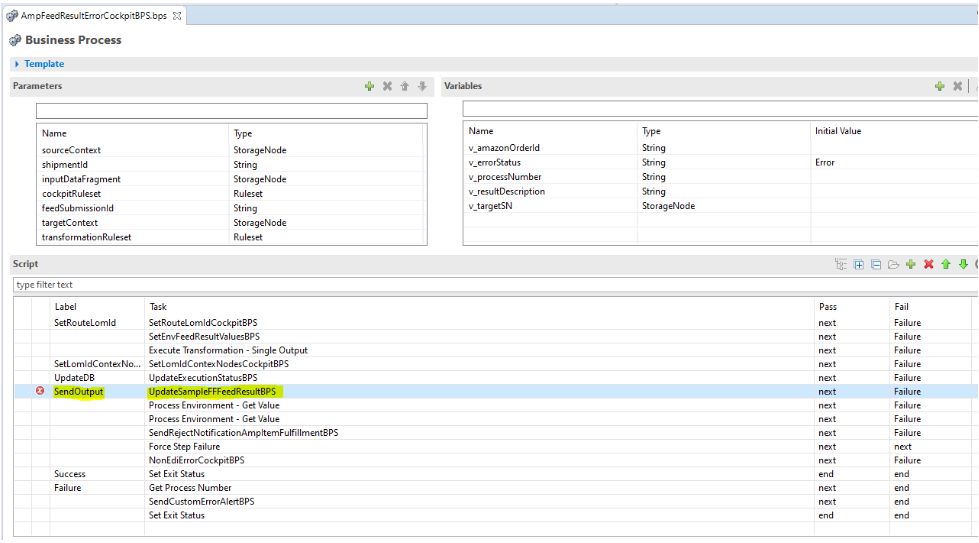Add a script step with green plus
Image resolution: width=979 pixels, height=543 pixels.
point(911,265)
